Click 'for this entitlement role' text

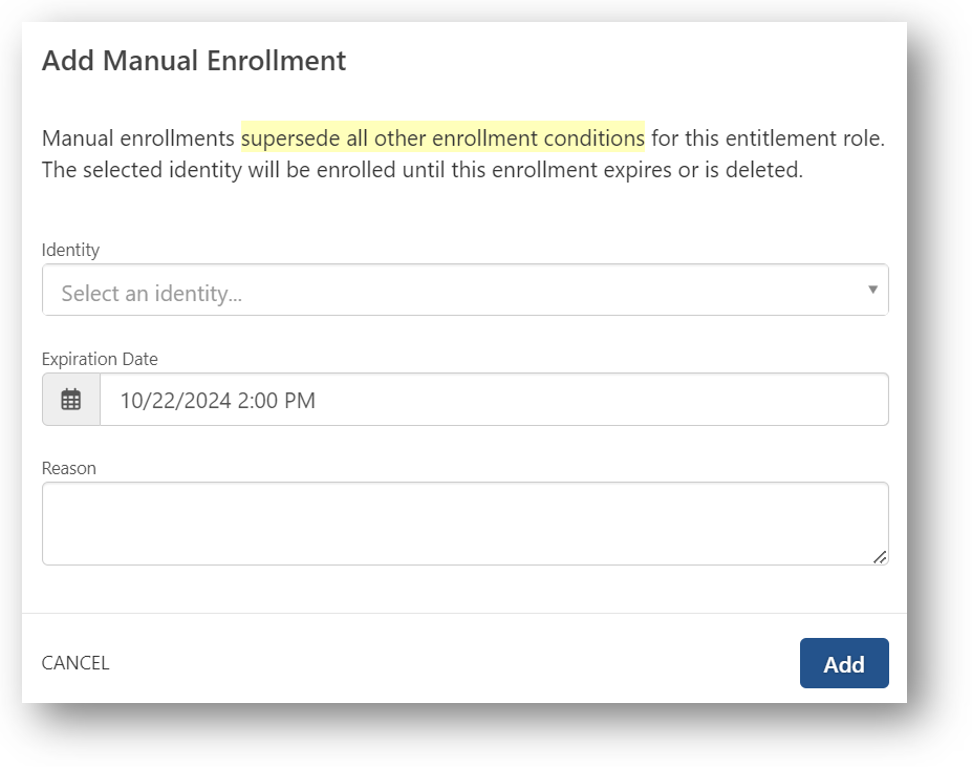tap(767, 138)
